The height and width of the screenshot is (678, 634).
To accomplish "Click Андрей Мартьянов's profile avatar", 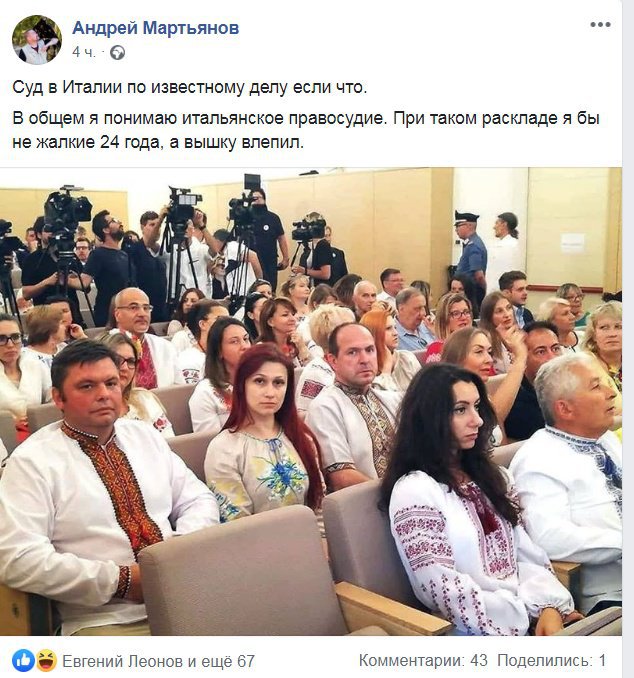I will pos(37,40).
